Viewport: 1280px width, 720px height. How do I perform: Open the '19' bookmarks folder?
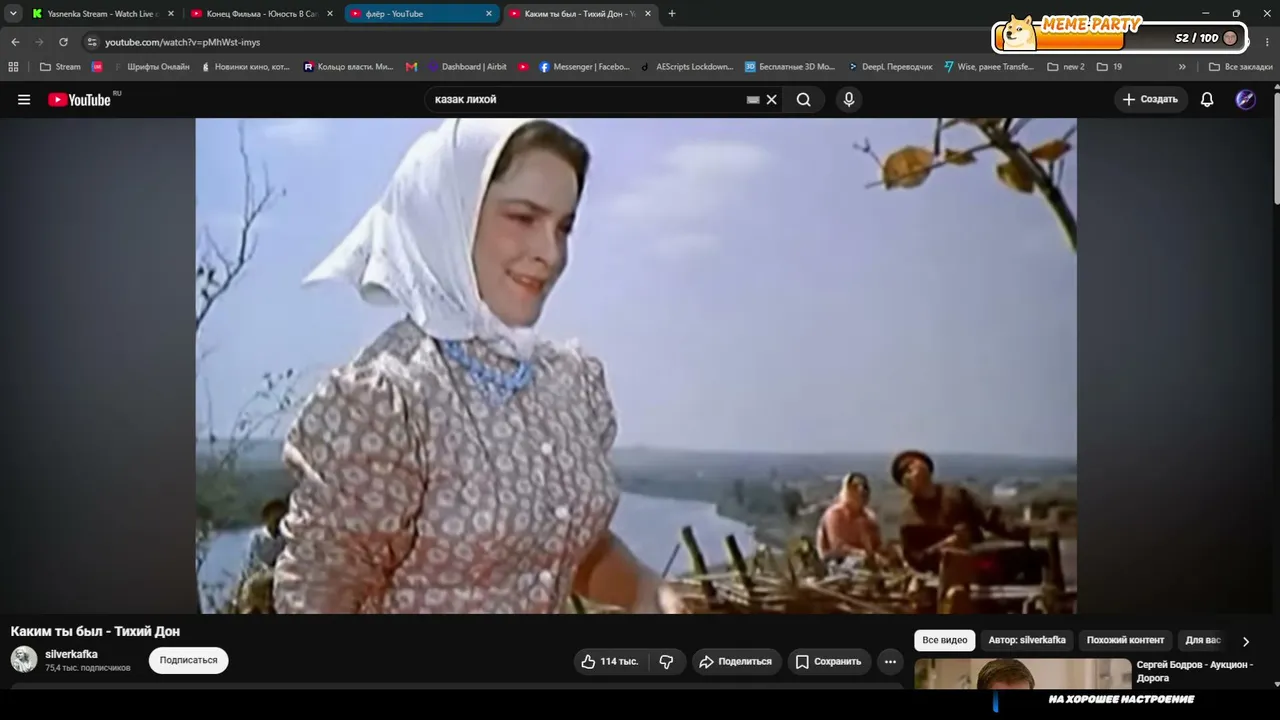1110,67
